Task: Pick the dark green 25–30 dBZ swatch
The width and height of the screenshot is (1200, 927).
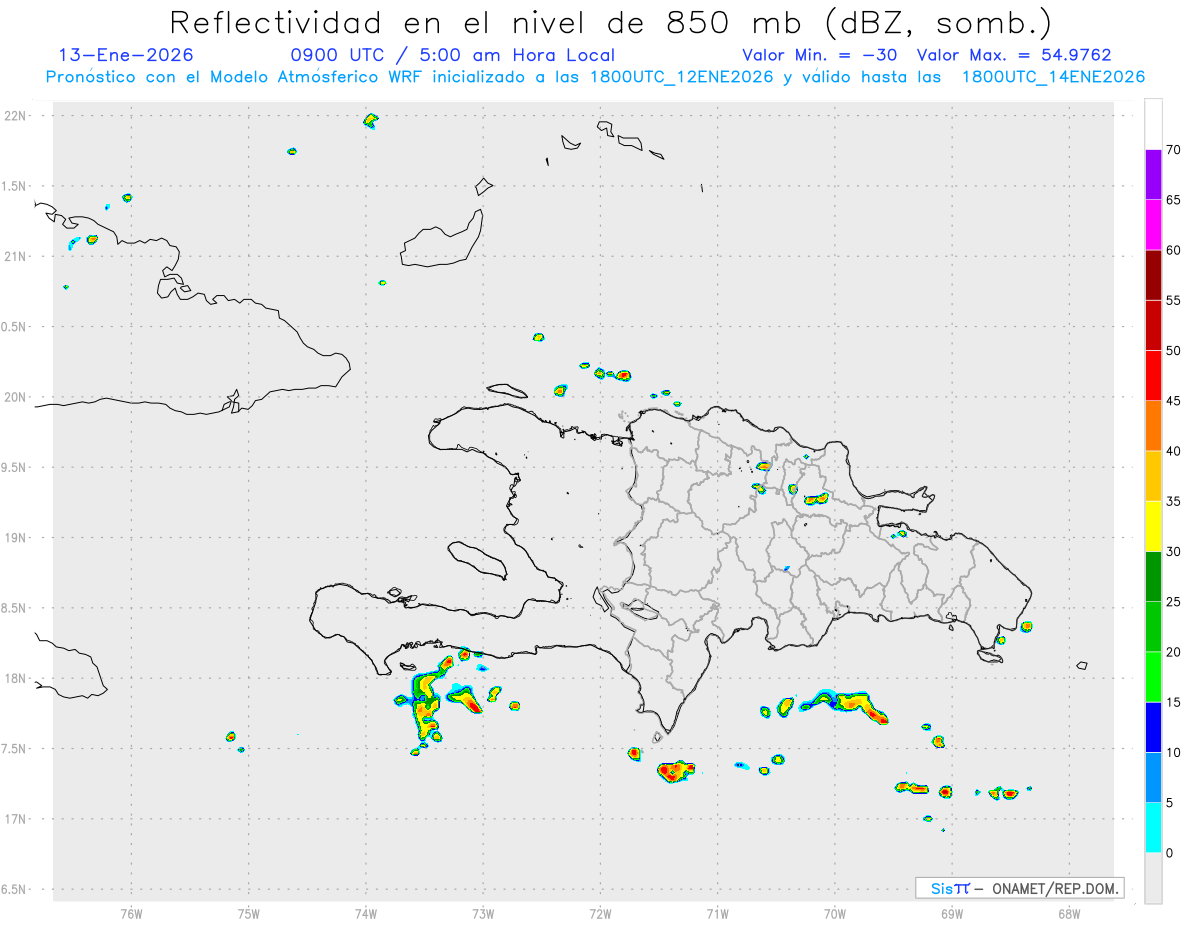Action: [1153, 577]
